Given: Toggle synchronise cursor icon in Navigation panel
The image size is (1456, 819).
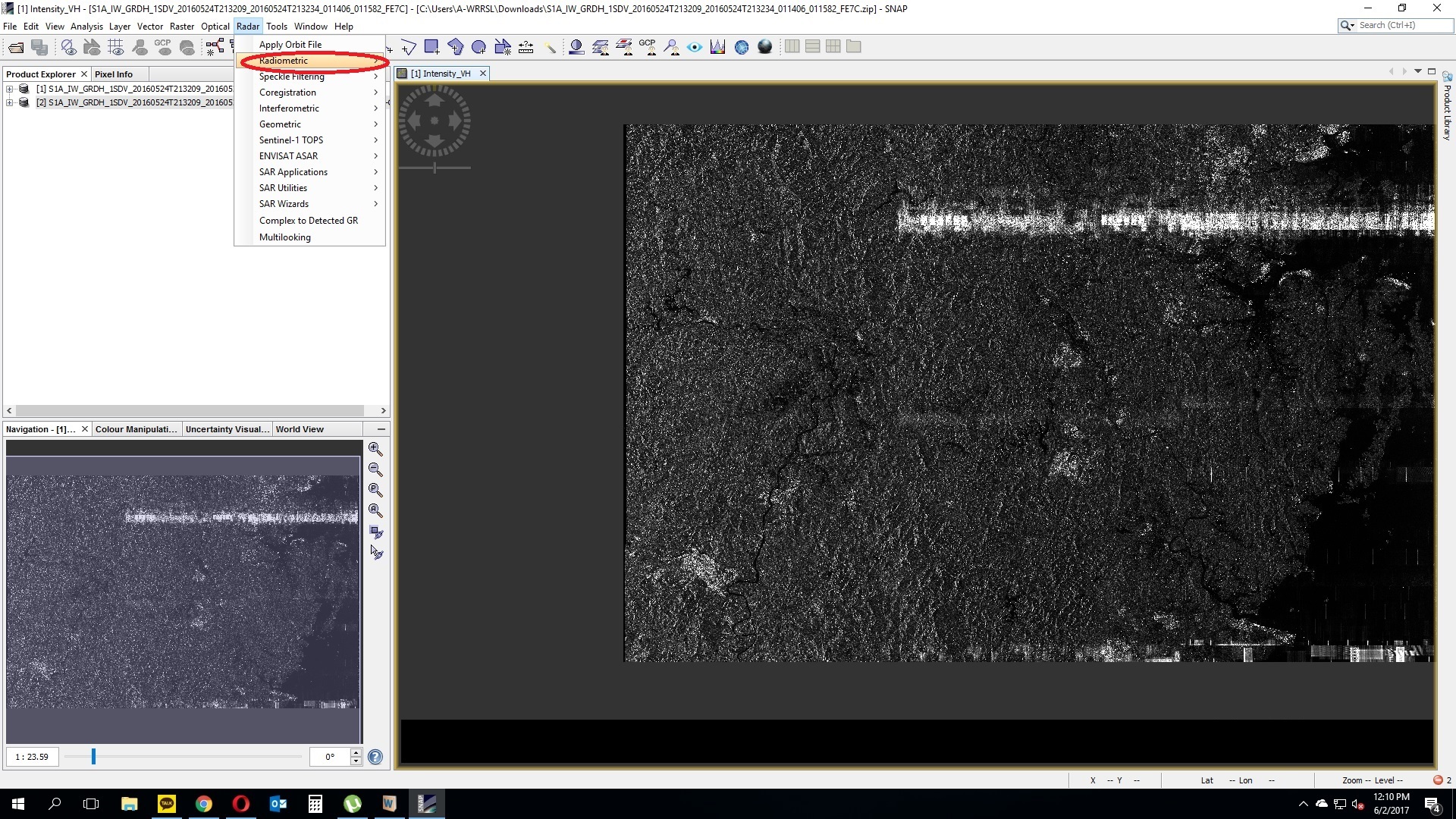Looking at the screenshot, I should tap(376, 552).
